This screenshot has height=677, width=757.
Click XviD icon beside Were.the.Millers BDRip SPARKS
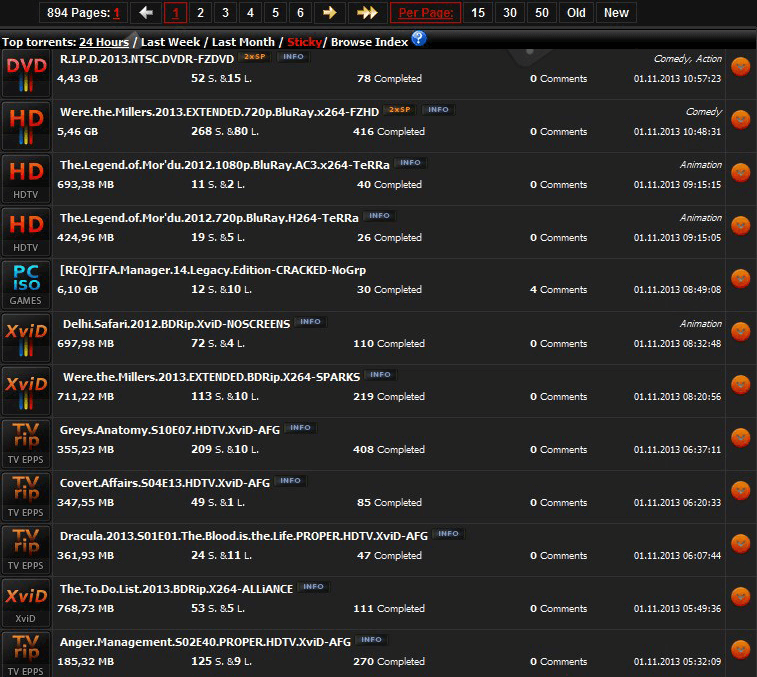(26, 391)
